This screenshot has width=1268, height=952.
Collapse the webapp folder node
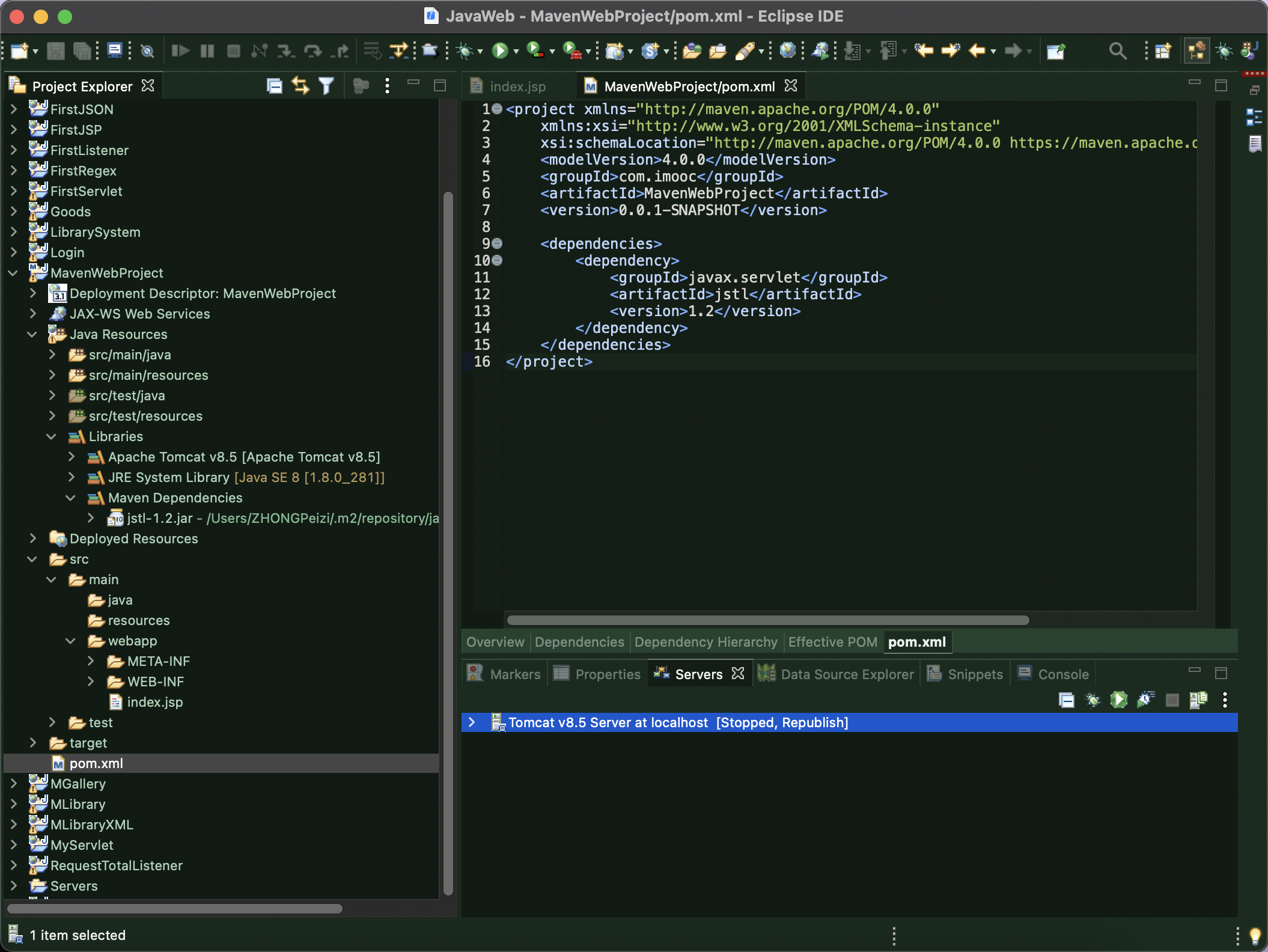tap(71, 641)
